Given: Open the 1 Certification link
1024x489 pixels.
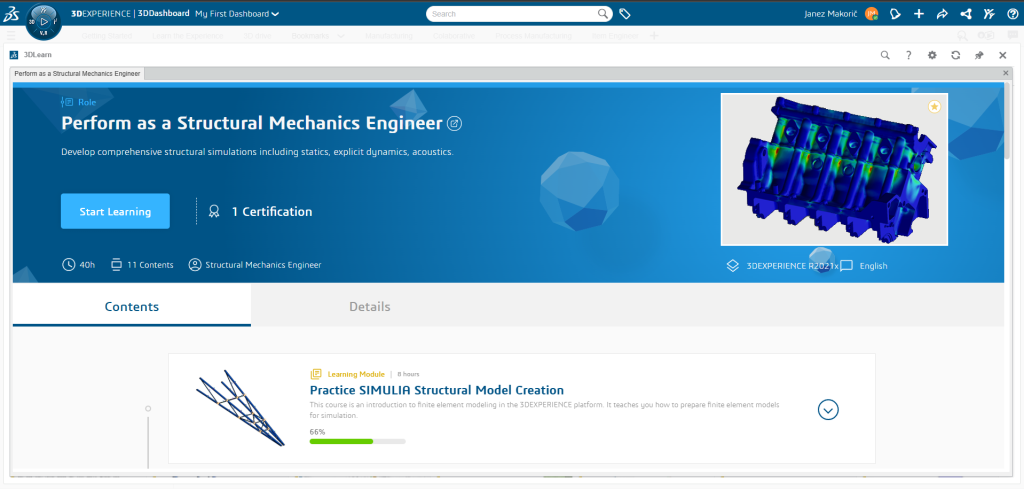Looking at the screenshot, I should (x=272, y=212).
